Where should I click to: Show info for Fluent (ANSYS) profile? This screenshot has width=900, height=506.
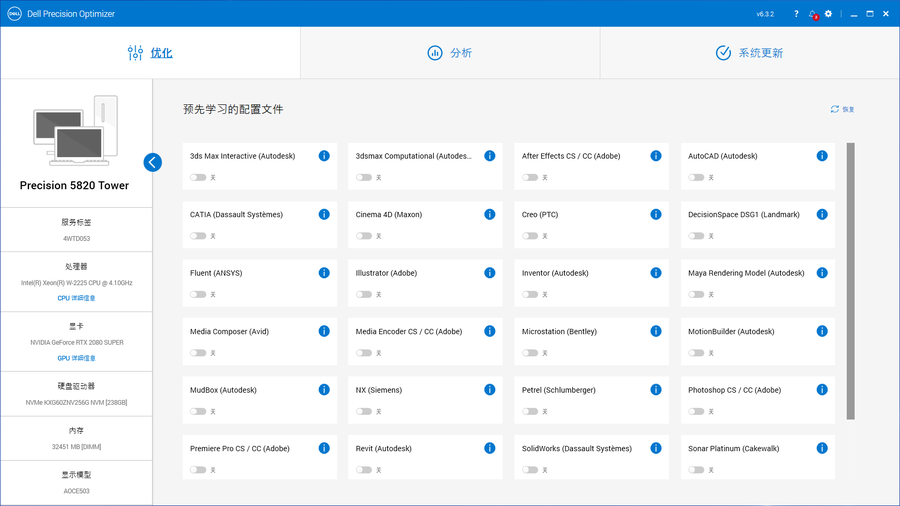(324, 273)
